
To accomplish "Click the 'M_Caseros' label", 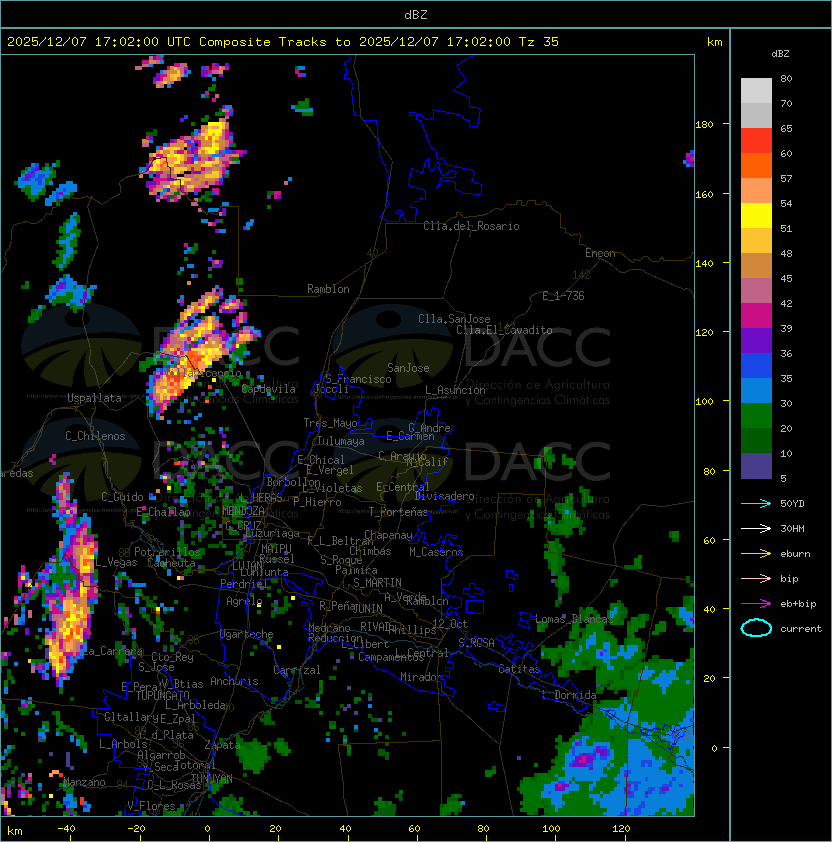I will 436,551.
